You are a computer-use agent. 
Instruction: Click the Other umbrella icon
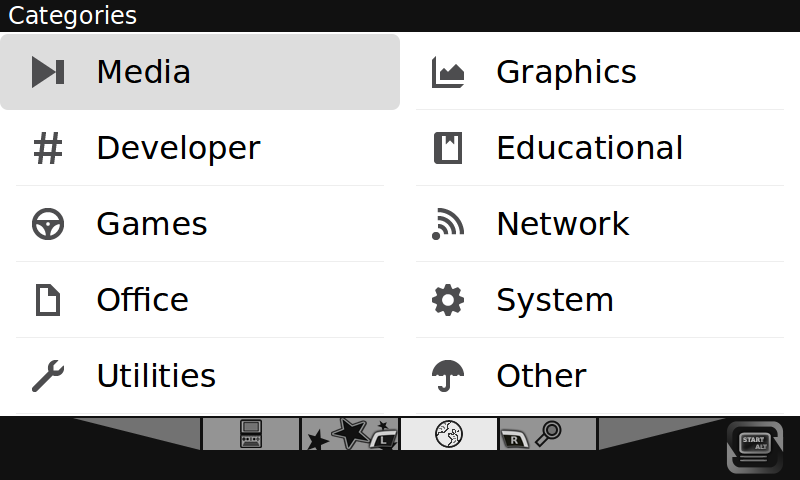coord(448,376)
